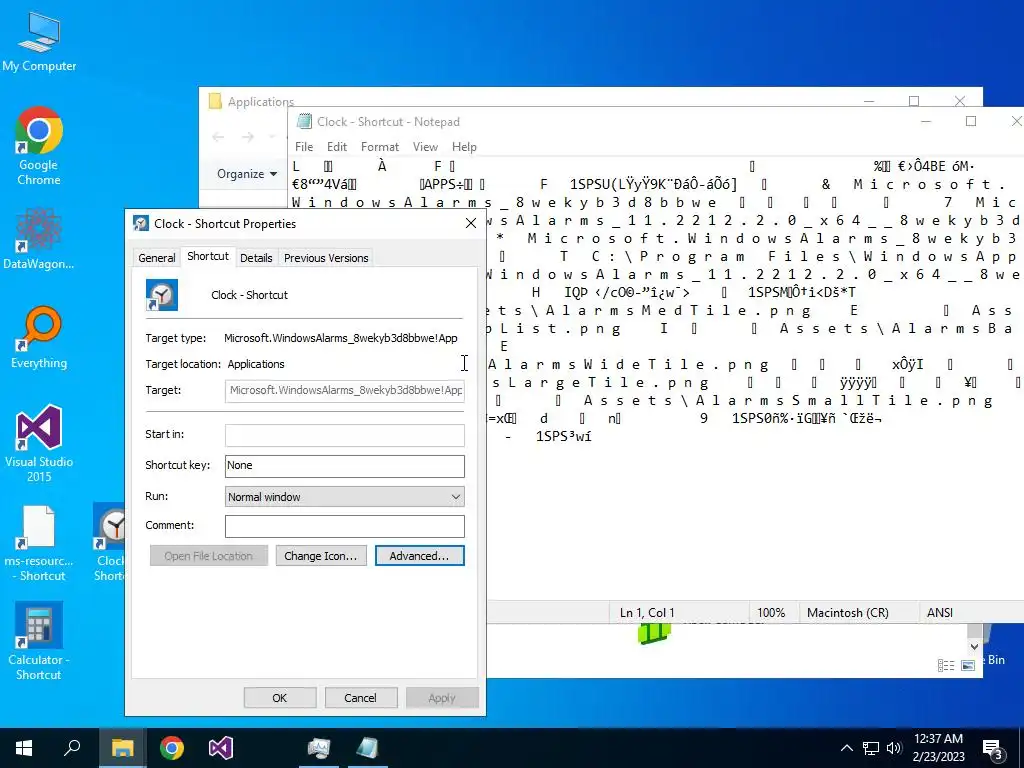Switch to Notepad taskbar icon
The image size is (1024, 768).
point(368,748)
